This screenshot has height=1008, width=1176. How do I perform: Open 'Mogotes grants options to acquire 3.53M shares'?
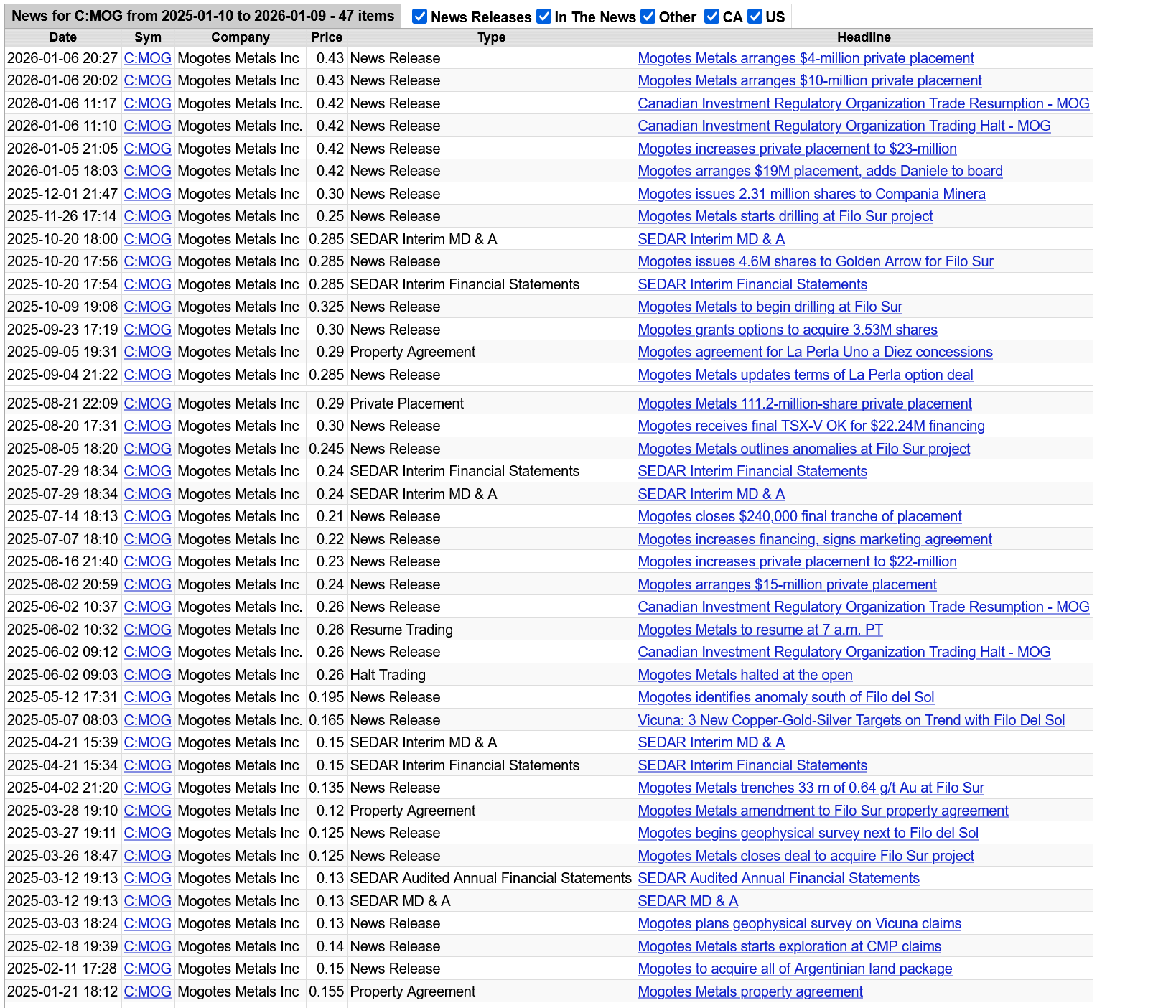click(788, 330)
